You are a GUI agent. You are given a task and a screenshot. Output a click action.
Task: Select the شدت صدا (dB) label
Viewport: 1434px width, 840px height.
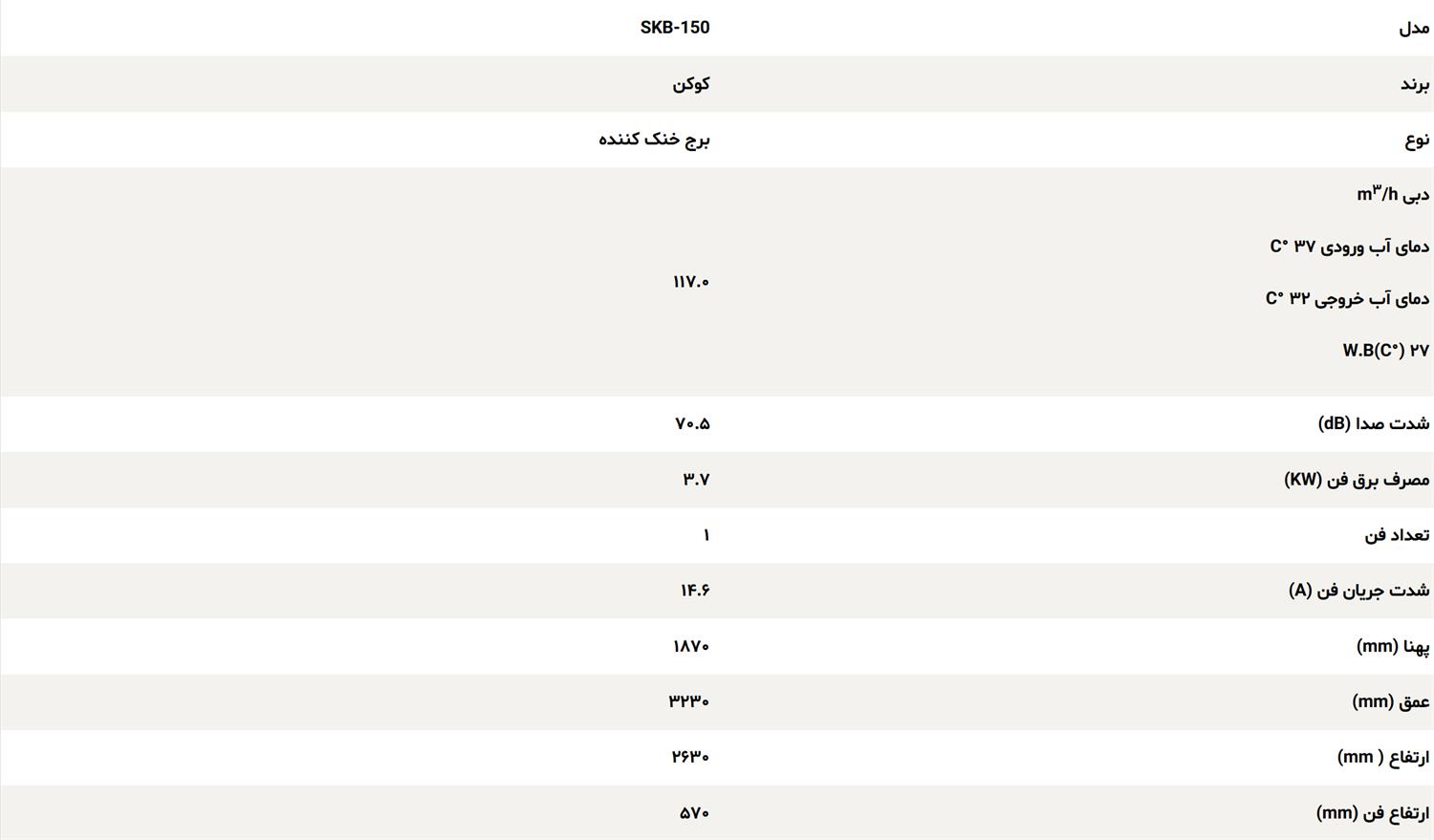tap(1374, 423)
